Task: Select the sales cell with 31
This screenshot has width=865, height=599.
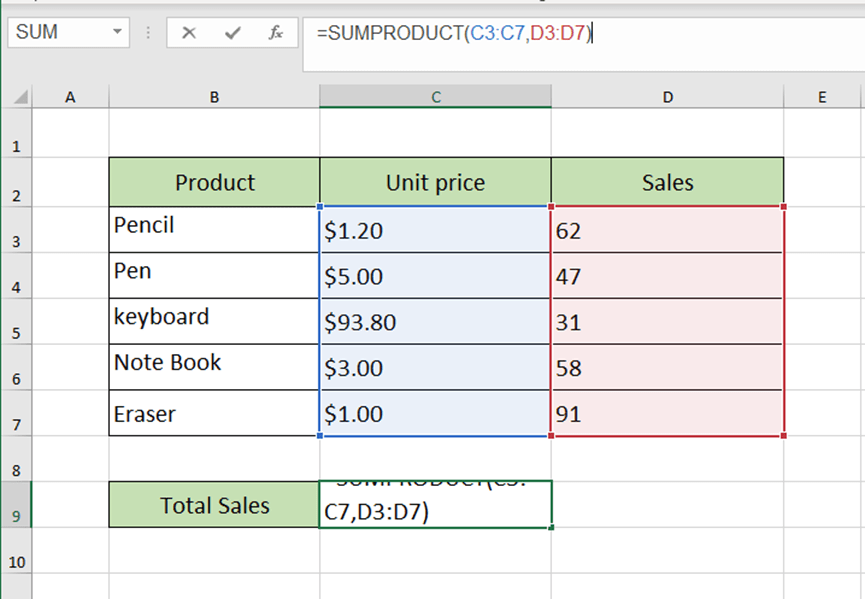Action: click(x=668, y=322)
